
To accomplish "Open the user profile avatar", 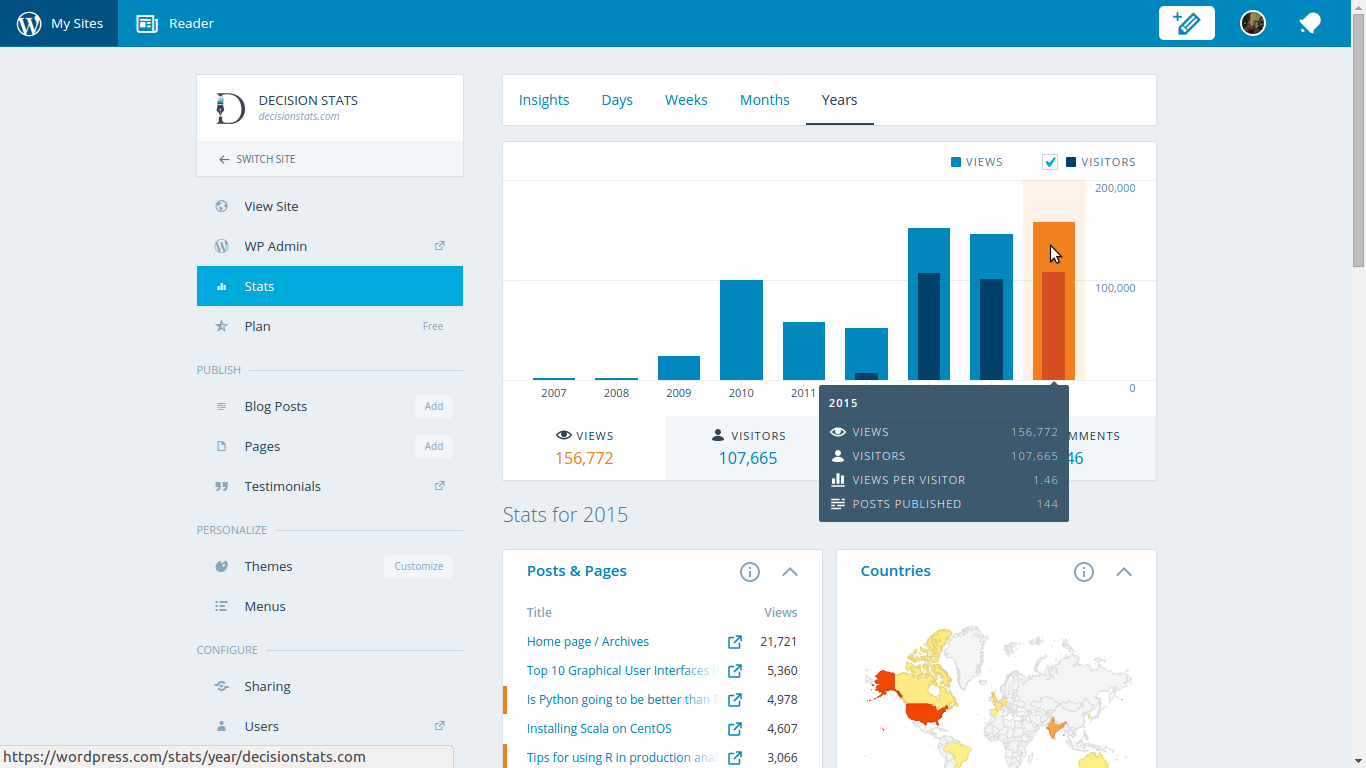I will [1252, 23].
